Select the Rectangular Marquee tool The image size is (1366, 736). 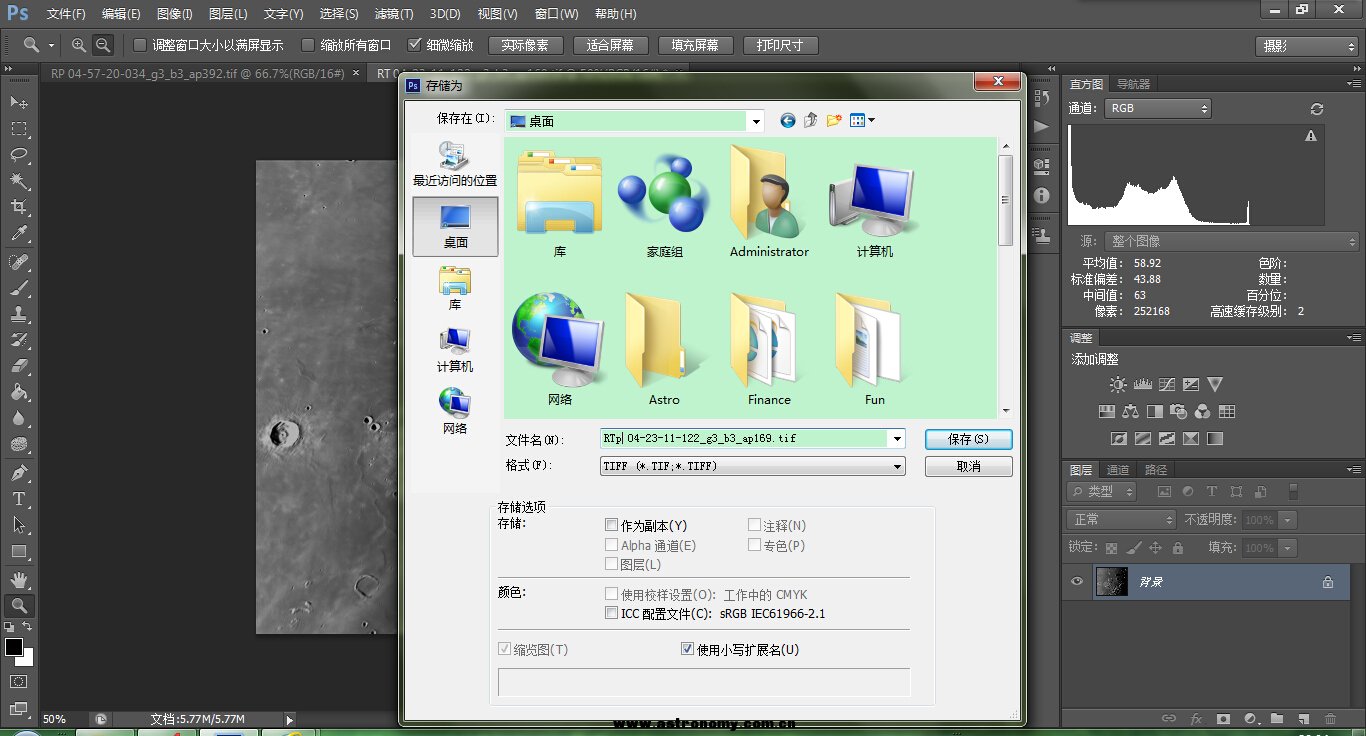click(19, 129)
